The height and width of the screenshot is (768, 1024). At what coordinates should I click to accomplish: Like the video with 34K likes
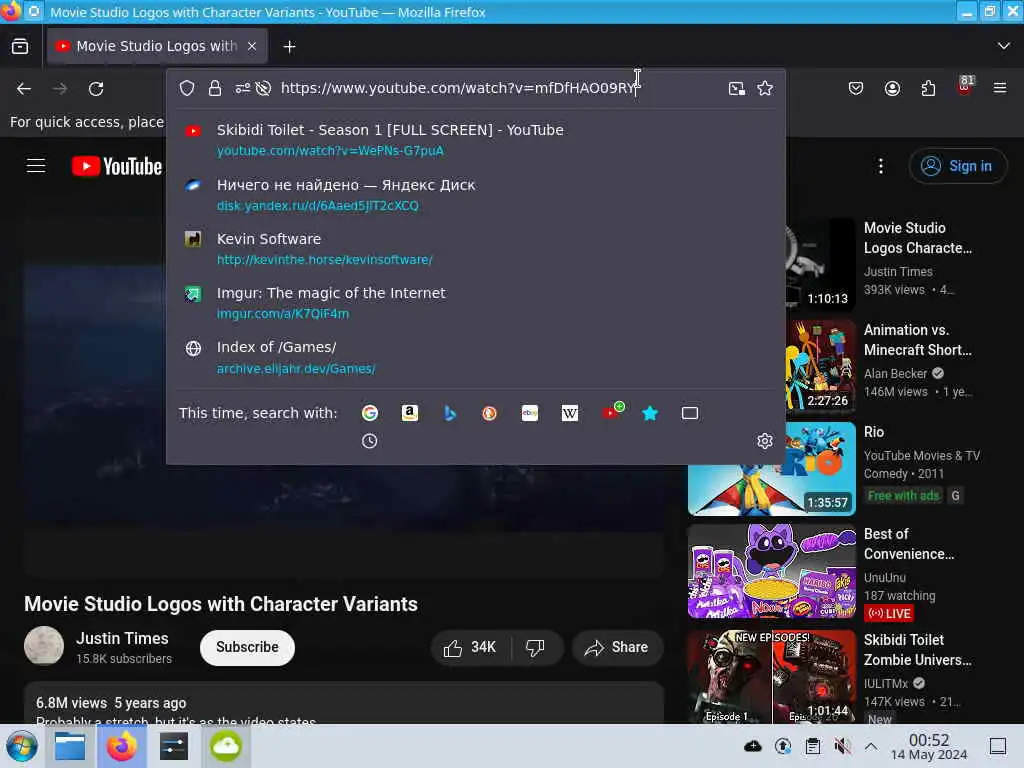470,647
